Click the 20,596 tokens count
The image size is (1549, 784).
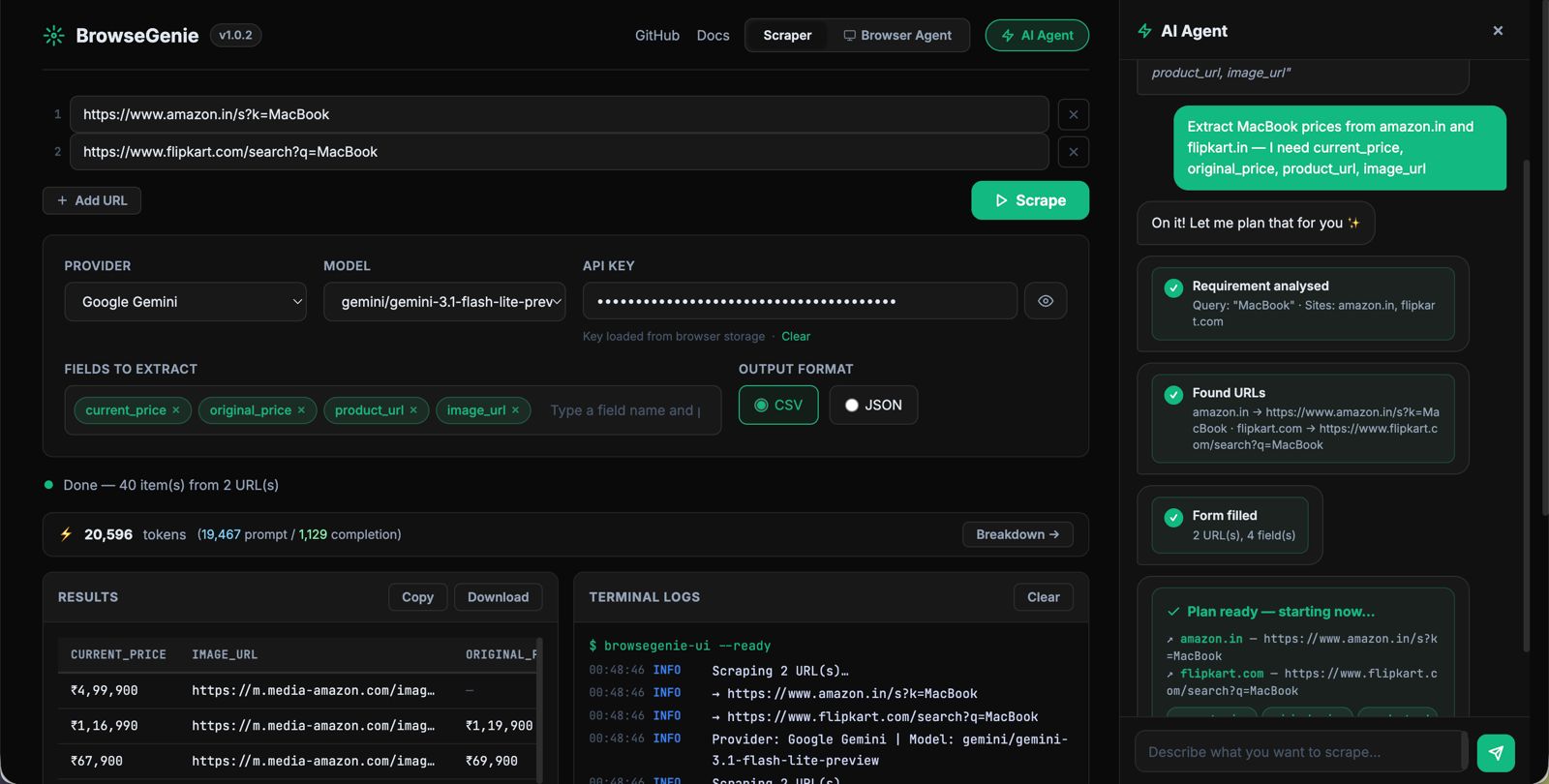(108, 534)
